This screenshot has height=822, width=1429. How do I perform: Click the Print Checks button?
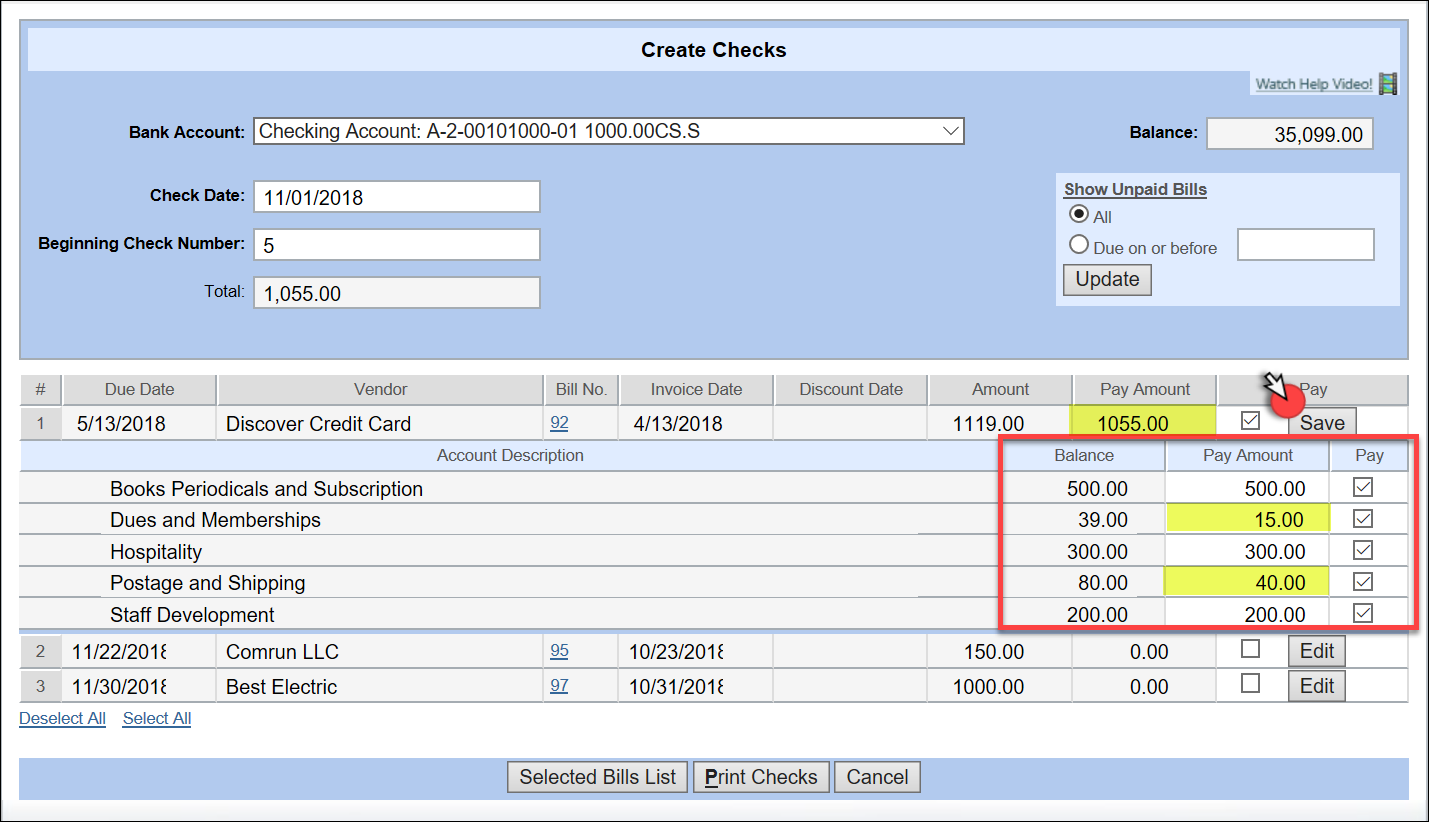761,777
